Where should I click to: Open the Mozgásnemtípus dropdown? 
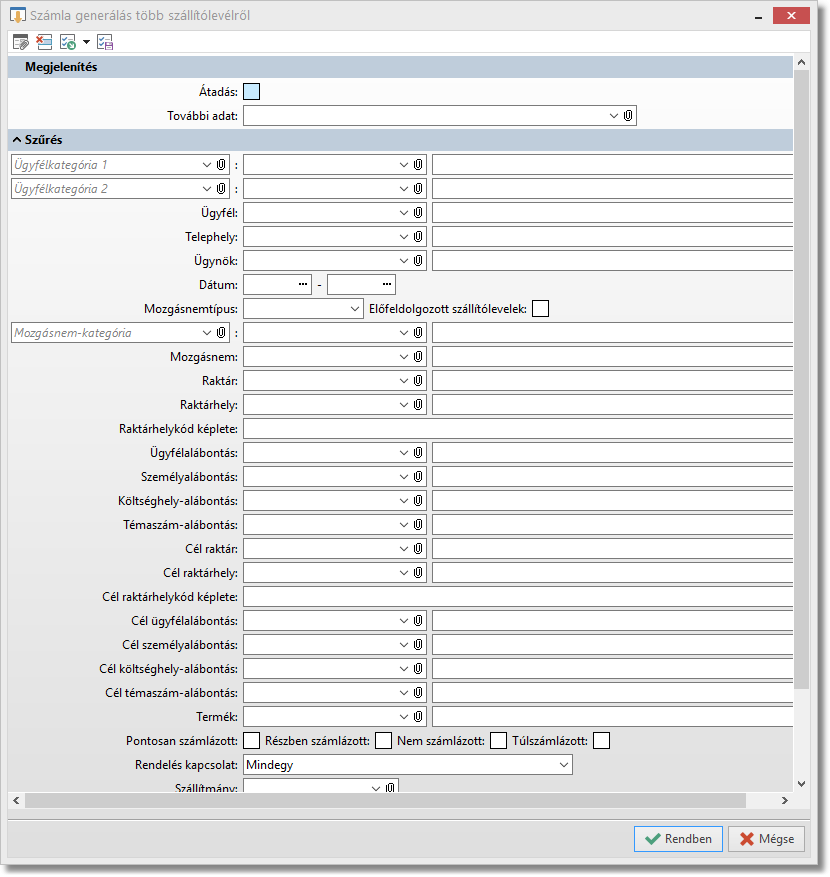tap(355, 309)
